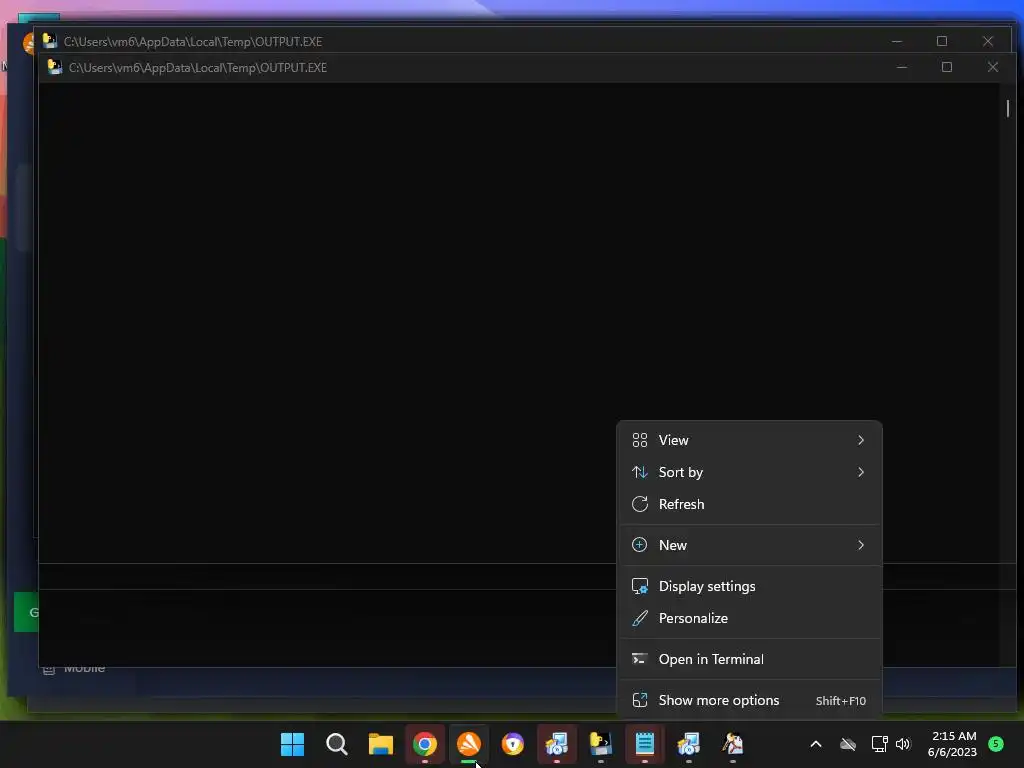Viewport: 1024px width, 768px height.
Task: Open the volume speaker tray icon
Action: 903,744
